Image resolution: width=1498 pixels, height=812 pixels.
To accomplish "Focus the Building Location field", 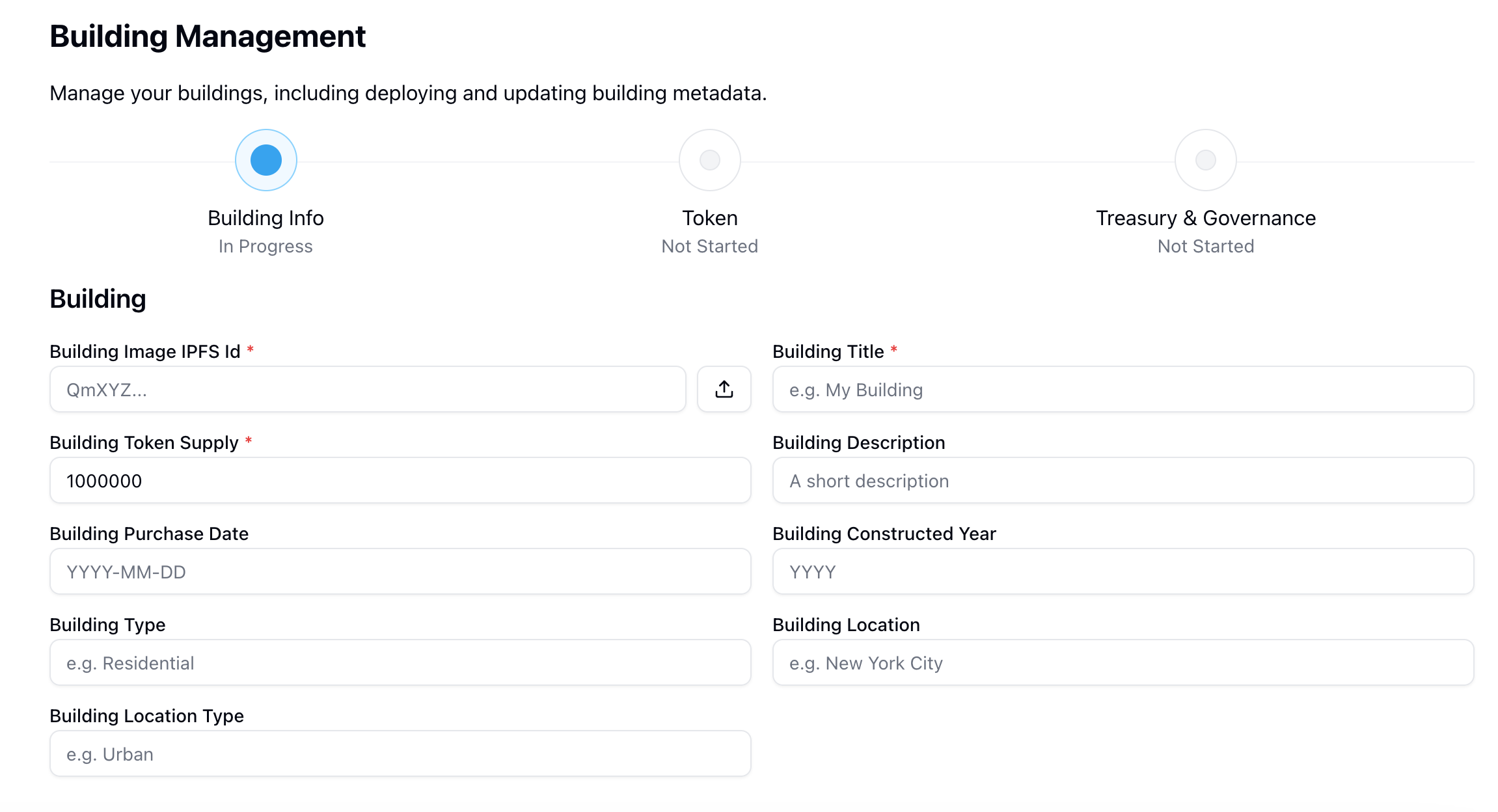I will click(1123, 662).
